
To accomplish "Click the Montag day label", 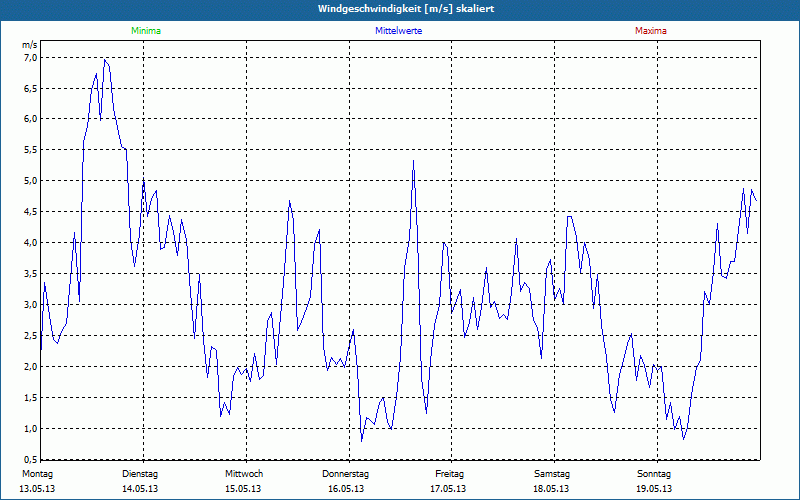I will pos(37,474).
